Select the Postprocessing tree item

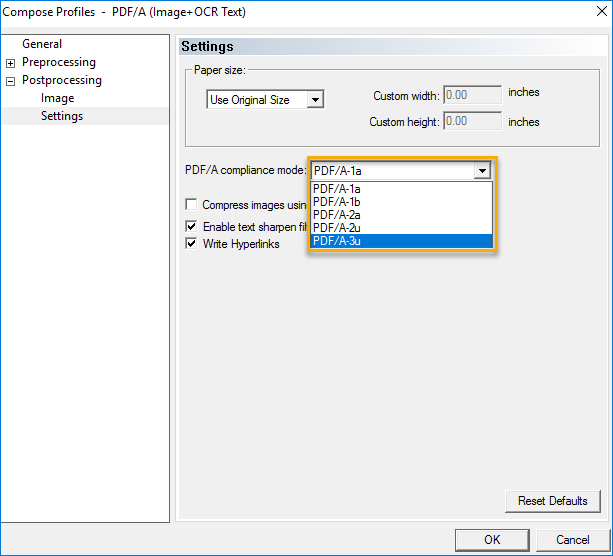62,80
